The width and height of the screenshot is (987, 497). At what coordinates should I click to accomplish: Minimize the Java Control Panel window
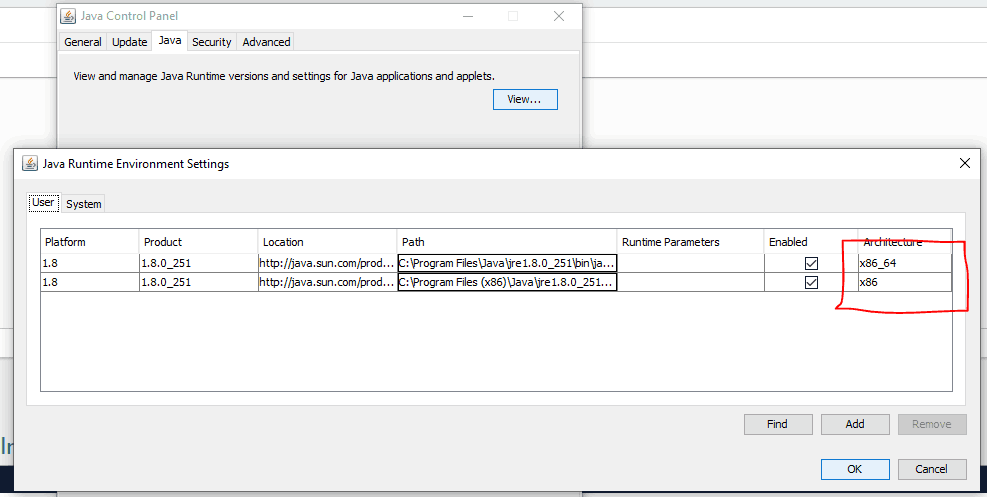pyautogui.click(x=466, y=16)
